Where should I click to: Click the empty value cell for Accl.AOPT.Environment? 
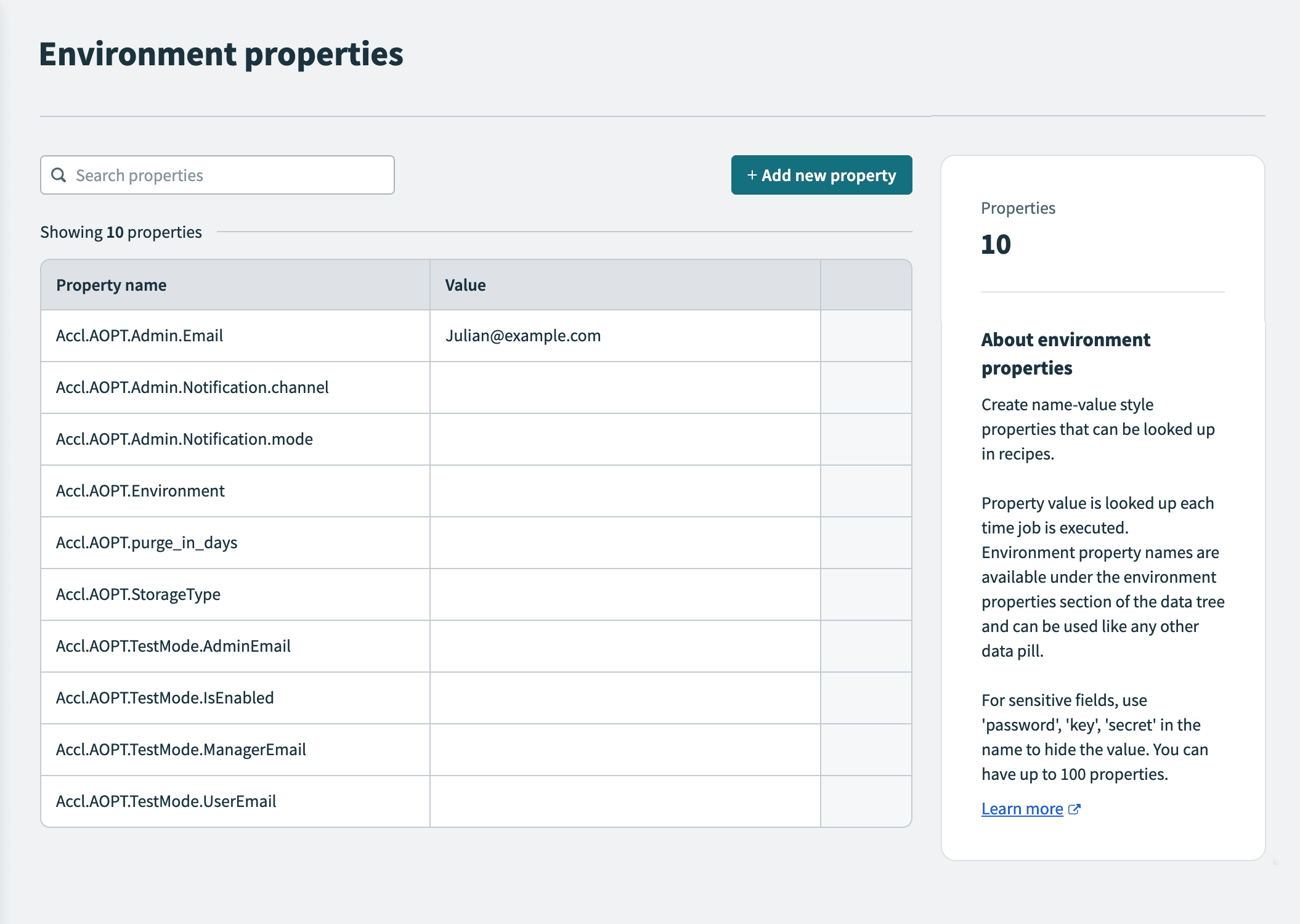tap(625, 491)
